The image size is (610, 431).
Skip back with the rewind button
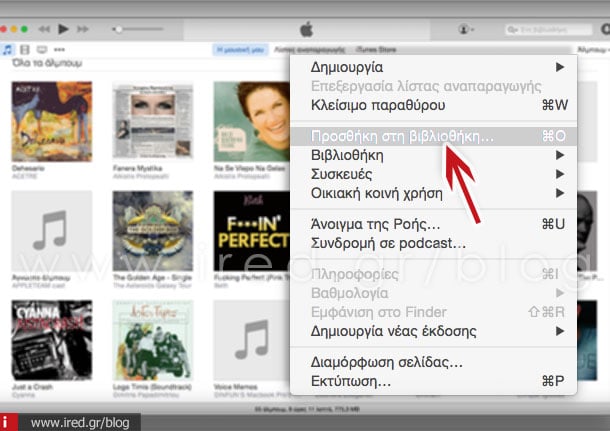coord(44,29)
